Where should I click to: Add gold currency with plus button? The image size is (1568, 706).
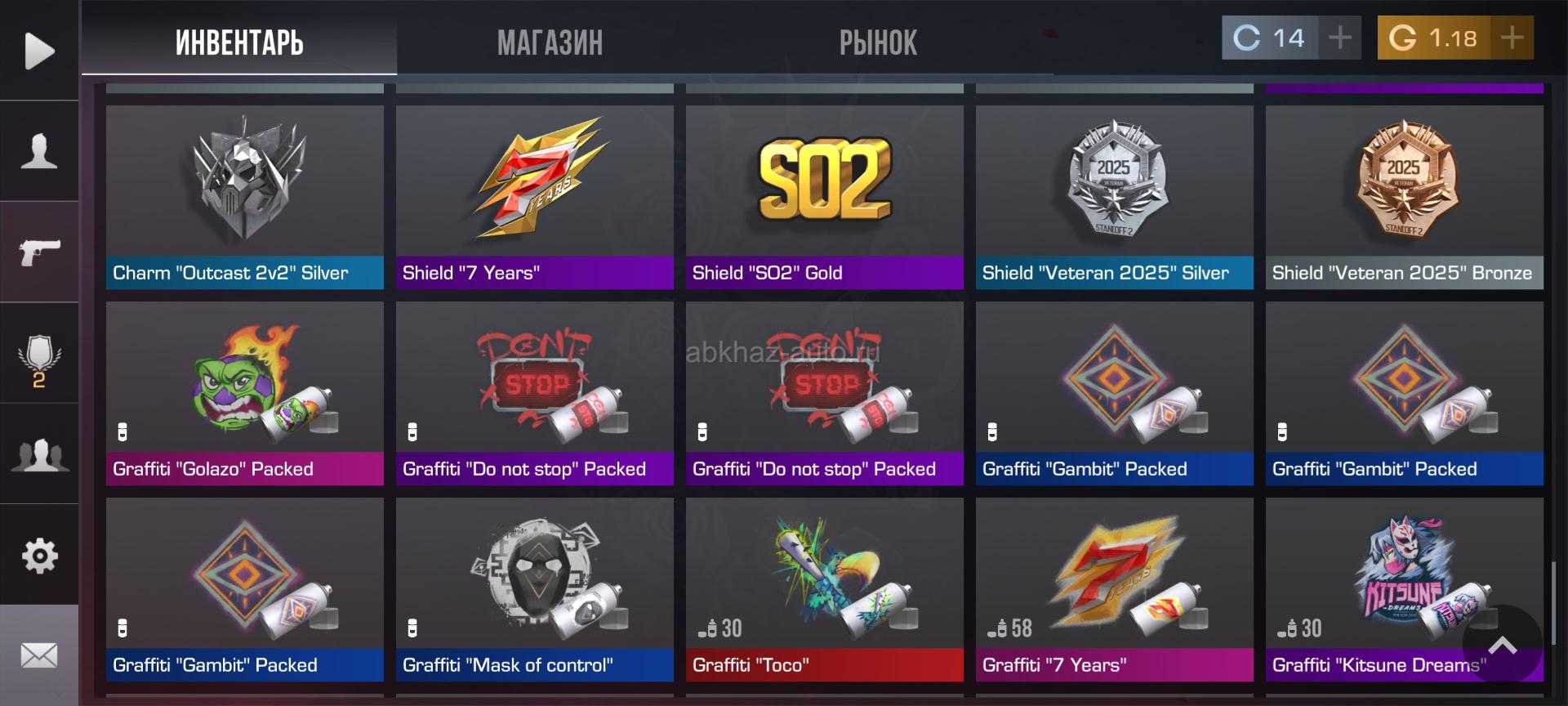[1512, 38]
